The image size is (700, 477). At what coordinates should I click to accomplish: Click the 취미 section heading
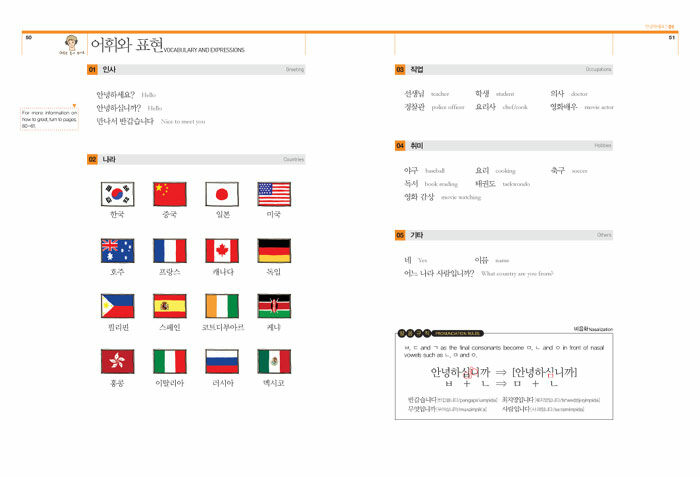coord(417,146)
